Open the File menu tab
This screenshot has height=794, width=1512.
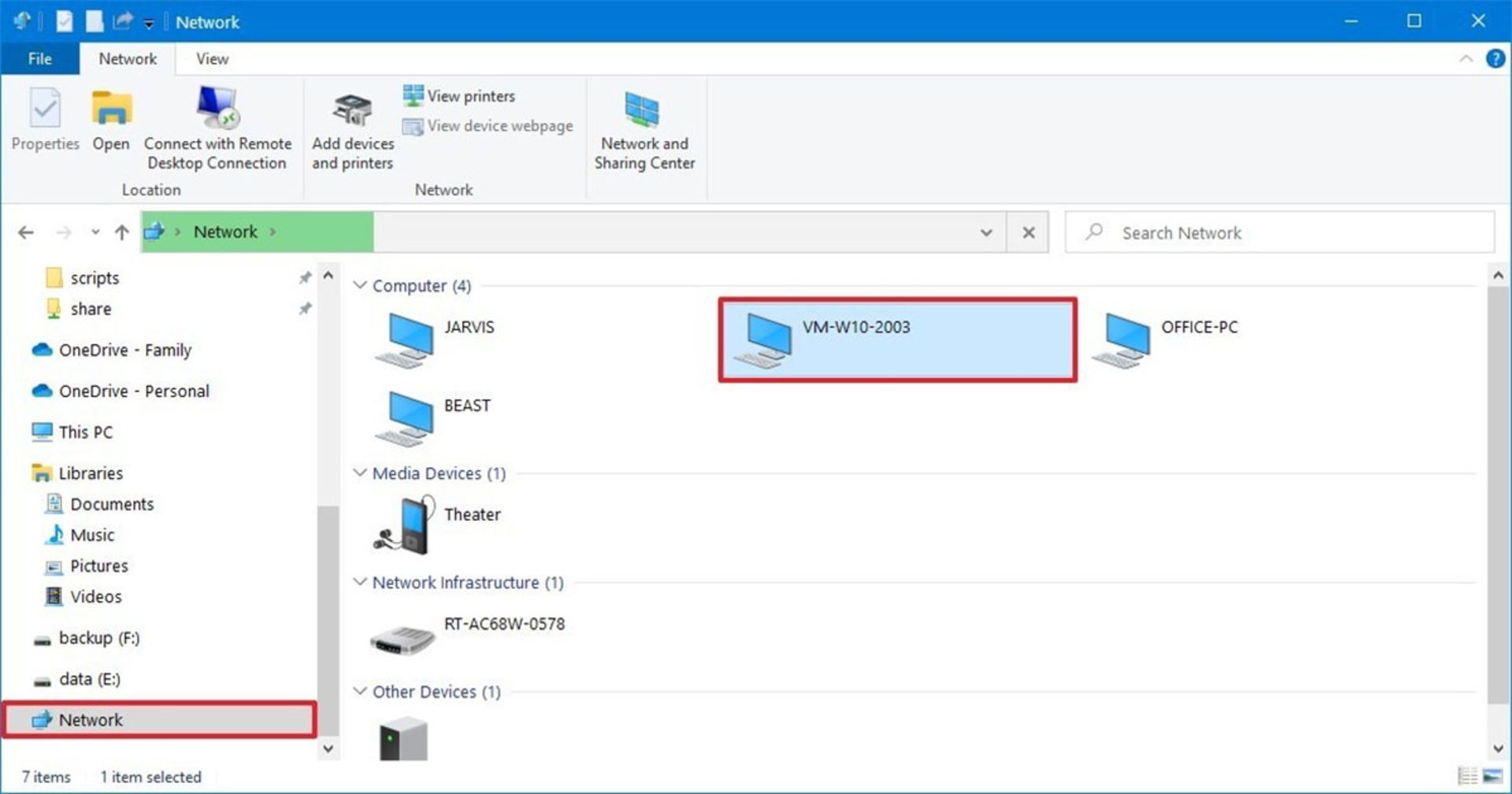39,59
